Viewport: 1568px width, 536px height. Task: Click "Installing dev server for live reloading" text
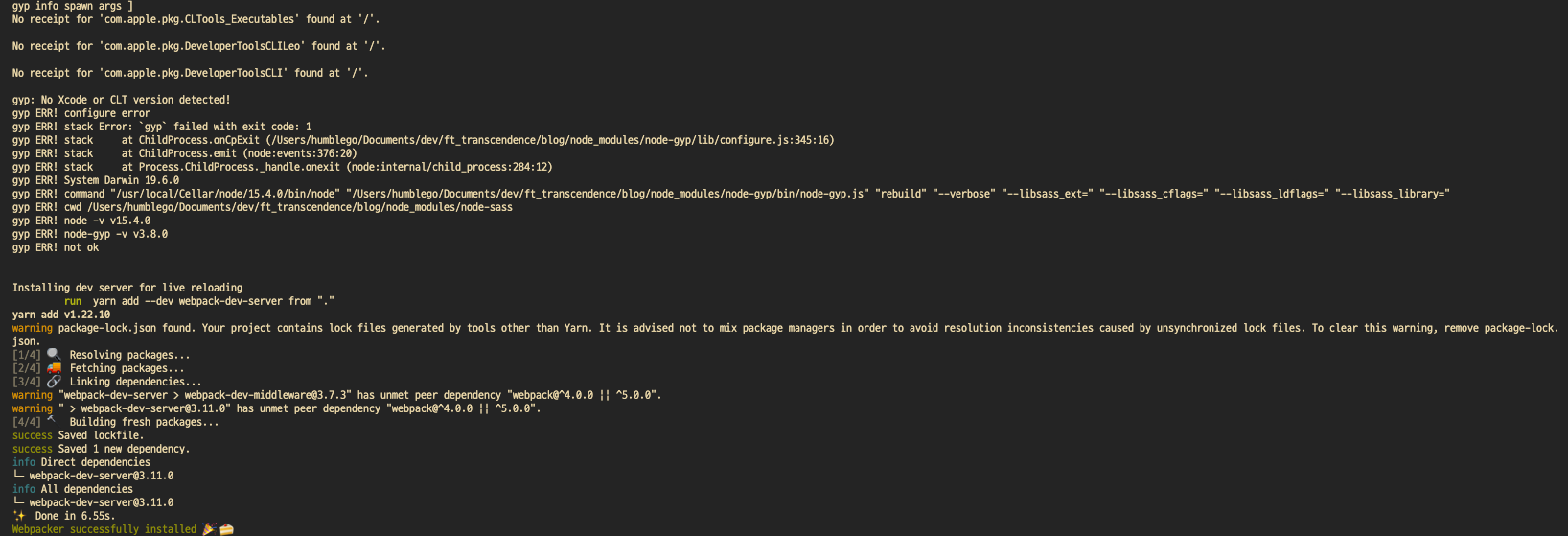[x=127, y=288]
